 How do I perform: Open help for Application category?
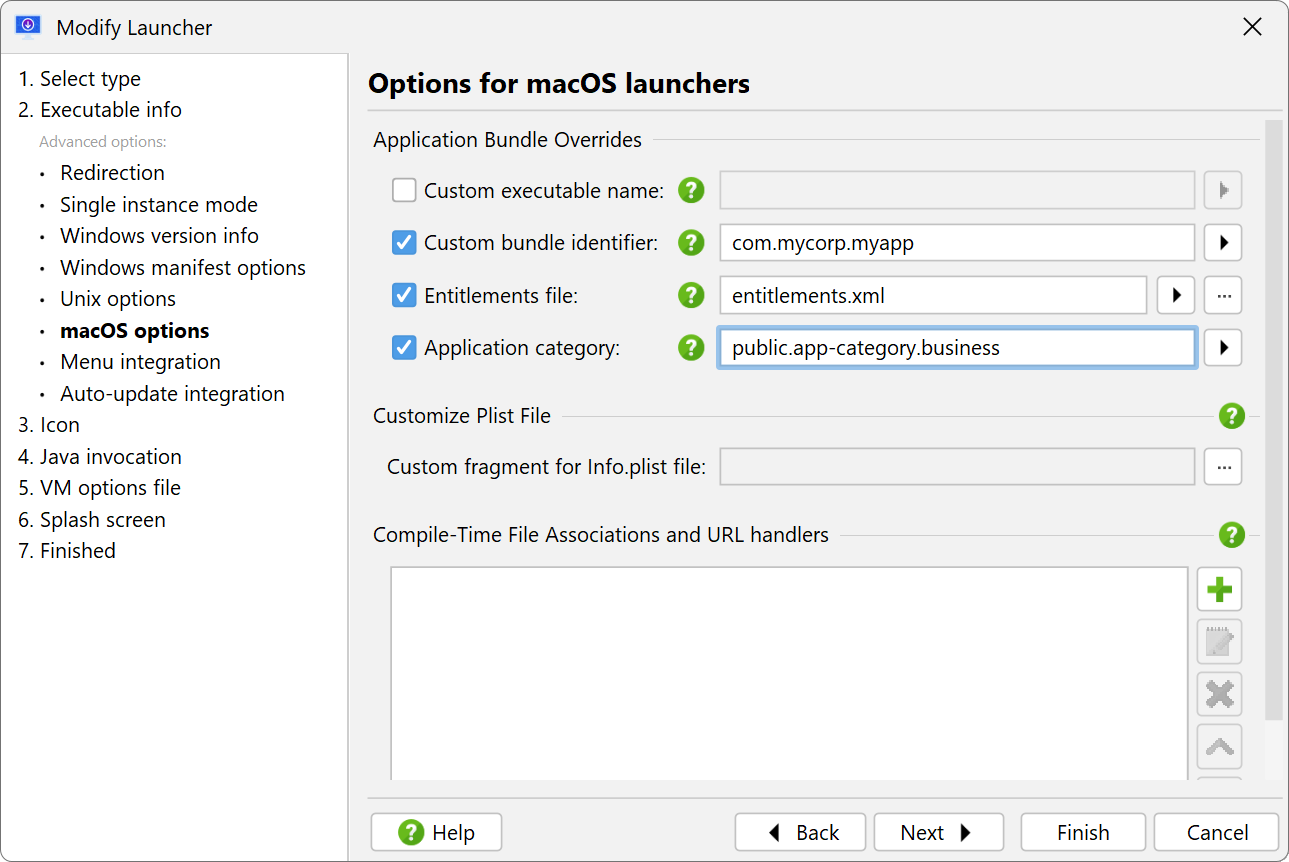click(691, 347)
